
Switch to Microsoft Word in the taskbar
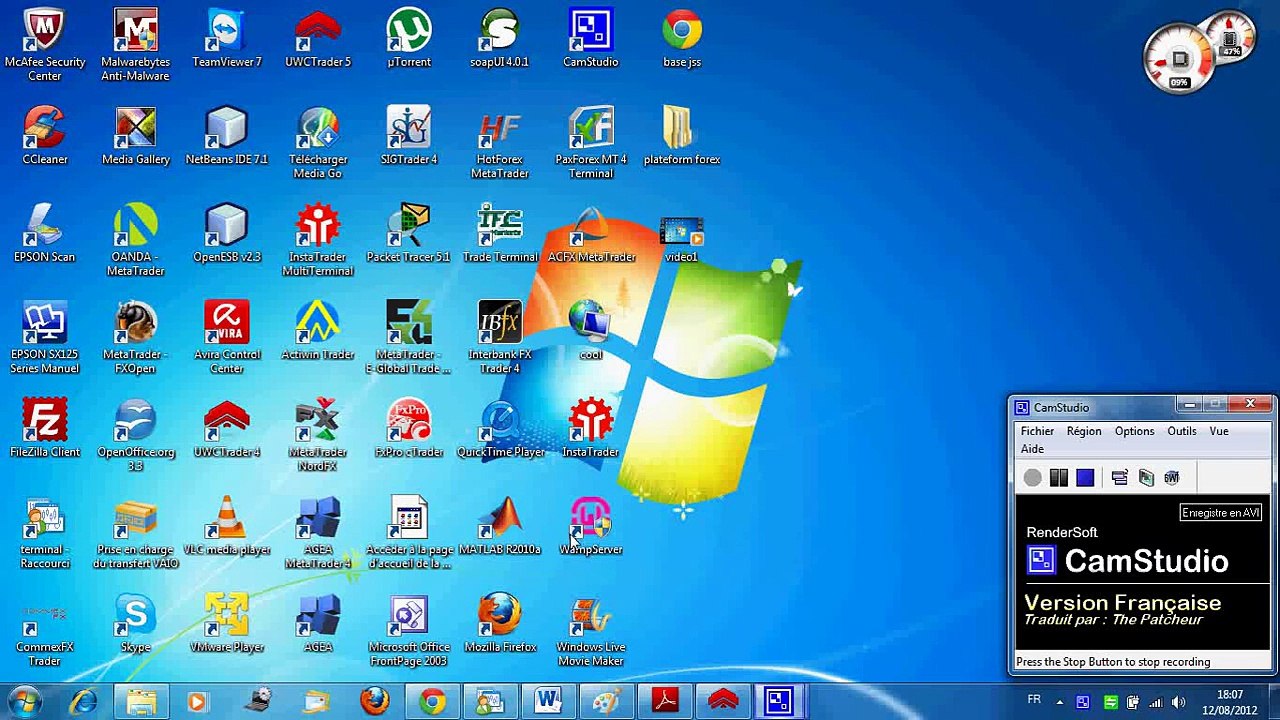click(548, 702)
